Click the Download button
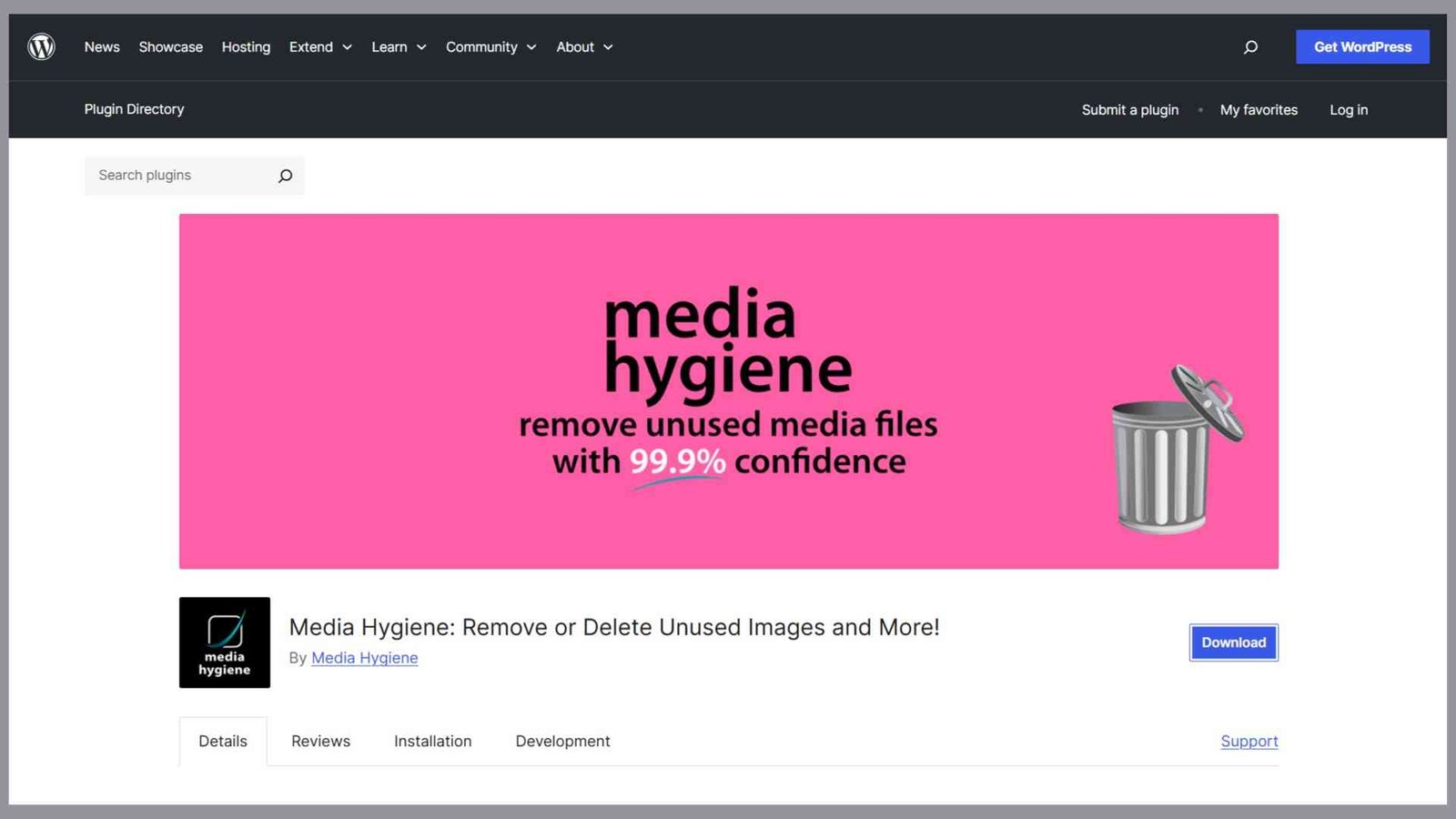The height and width of the screenshot is (819, 1456). click(x=1234, y=642)
